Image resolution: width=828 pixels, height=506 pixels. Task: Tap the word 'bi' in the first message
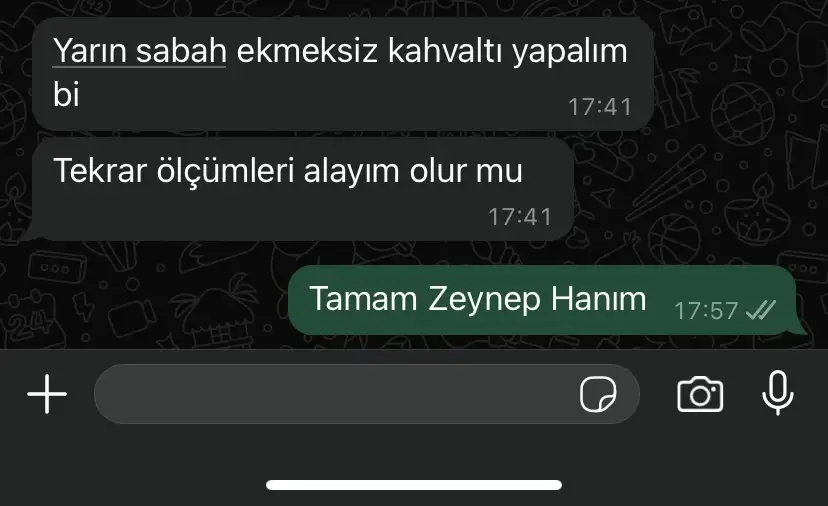pyautogui.click(x=66, y=95)
